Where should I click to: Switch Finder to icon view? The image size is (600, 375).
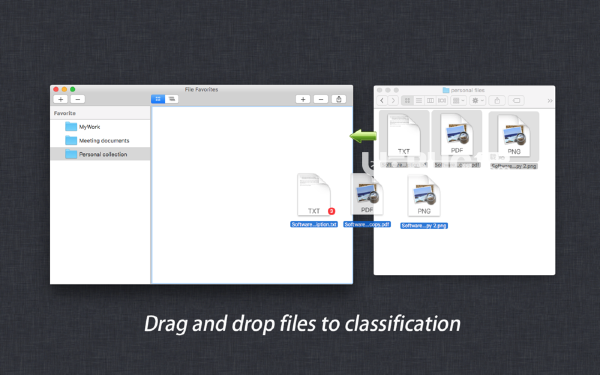[407, 101]
